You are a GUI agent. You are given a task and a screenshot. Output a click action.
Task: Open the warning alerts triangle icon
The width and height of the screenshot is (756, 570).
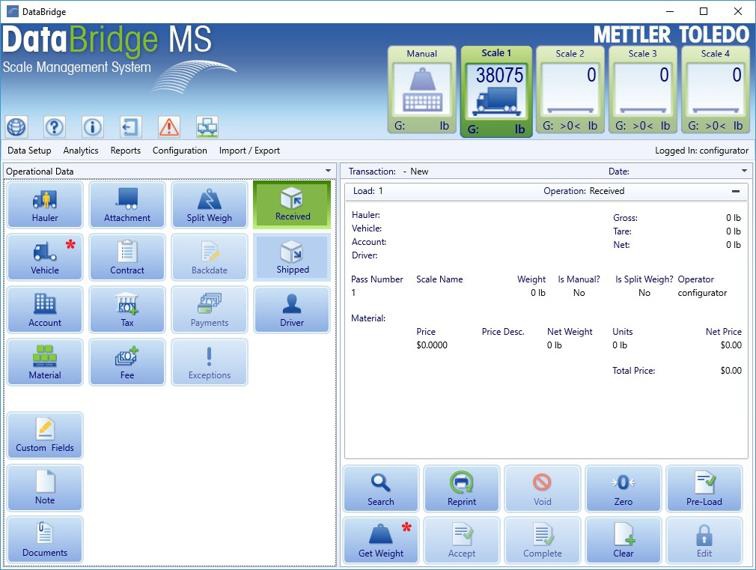169,127
